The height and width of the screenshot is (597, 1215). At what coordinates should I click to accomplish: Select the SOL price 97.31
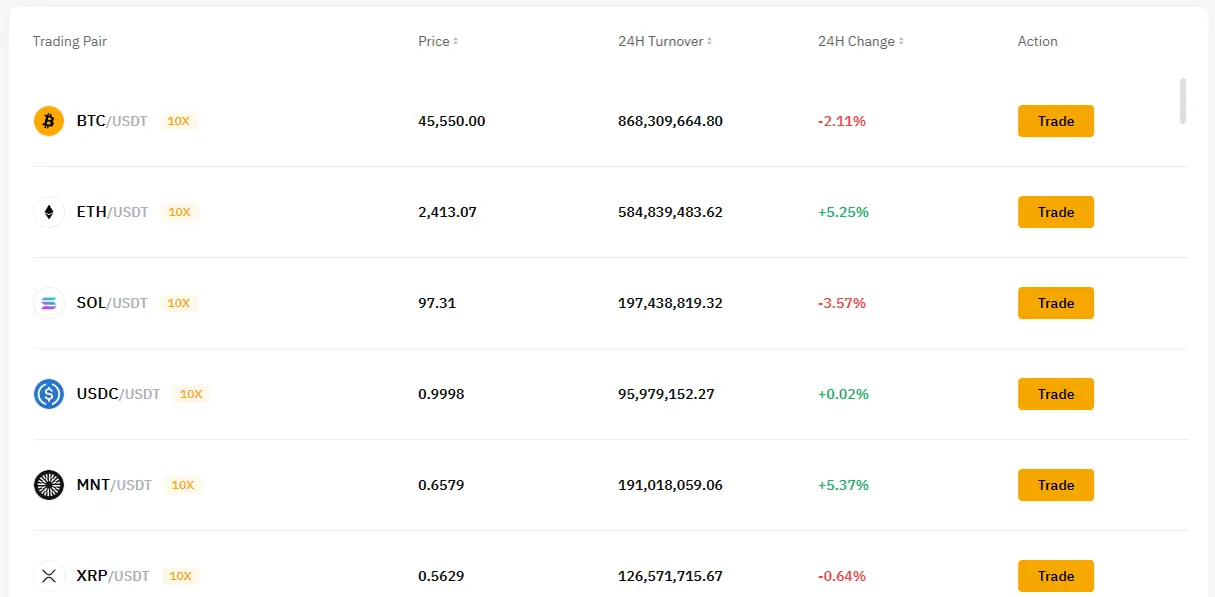pyautogui.click(x=437, y=303)
